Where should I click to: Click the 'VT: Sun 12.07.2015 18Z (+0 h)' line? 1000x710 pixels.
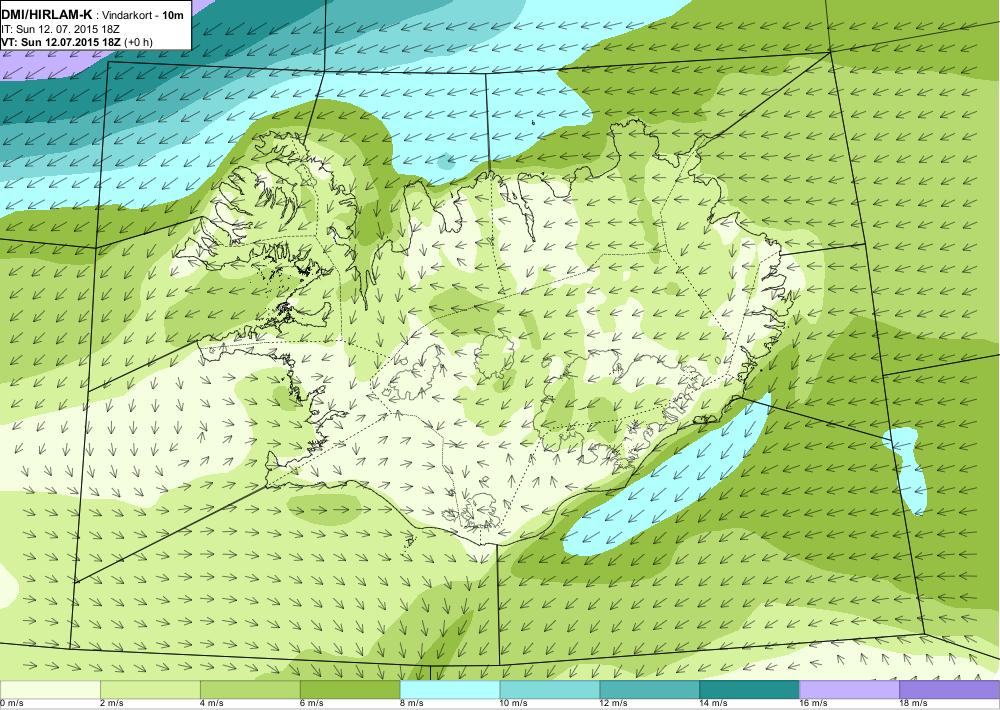point(77,42)
